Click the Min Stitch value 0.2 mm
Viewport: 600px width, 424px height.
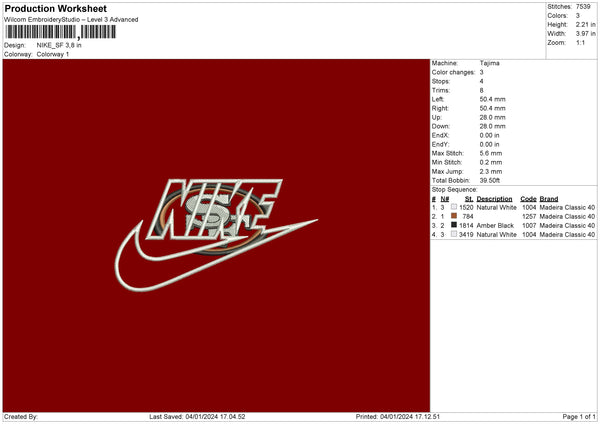pyautogui.click(x=491, y=163)
